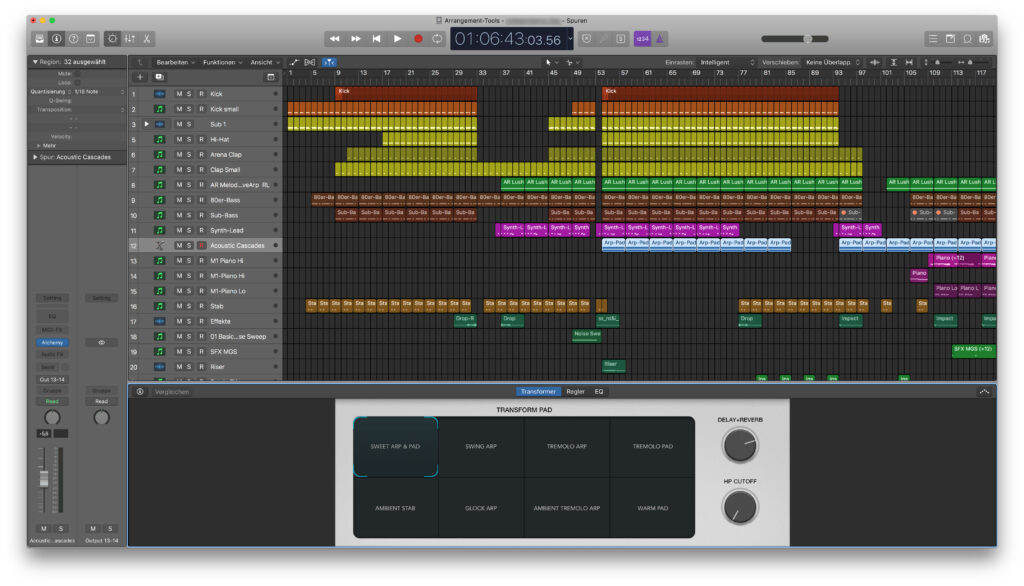This screenshot has height=586, width=1024.
Task: Open Quick Help question mark button
Action: pyautogui.click(x=74, y=39)
